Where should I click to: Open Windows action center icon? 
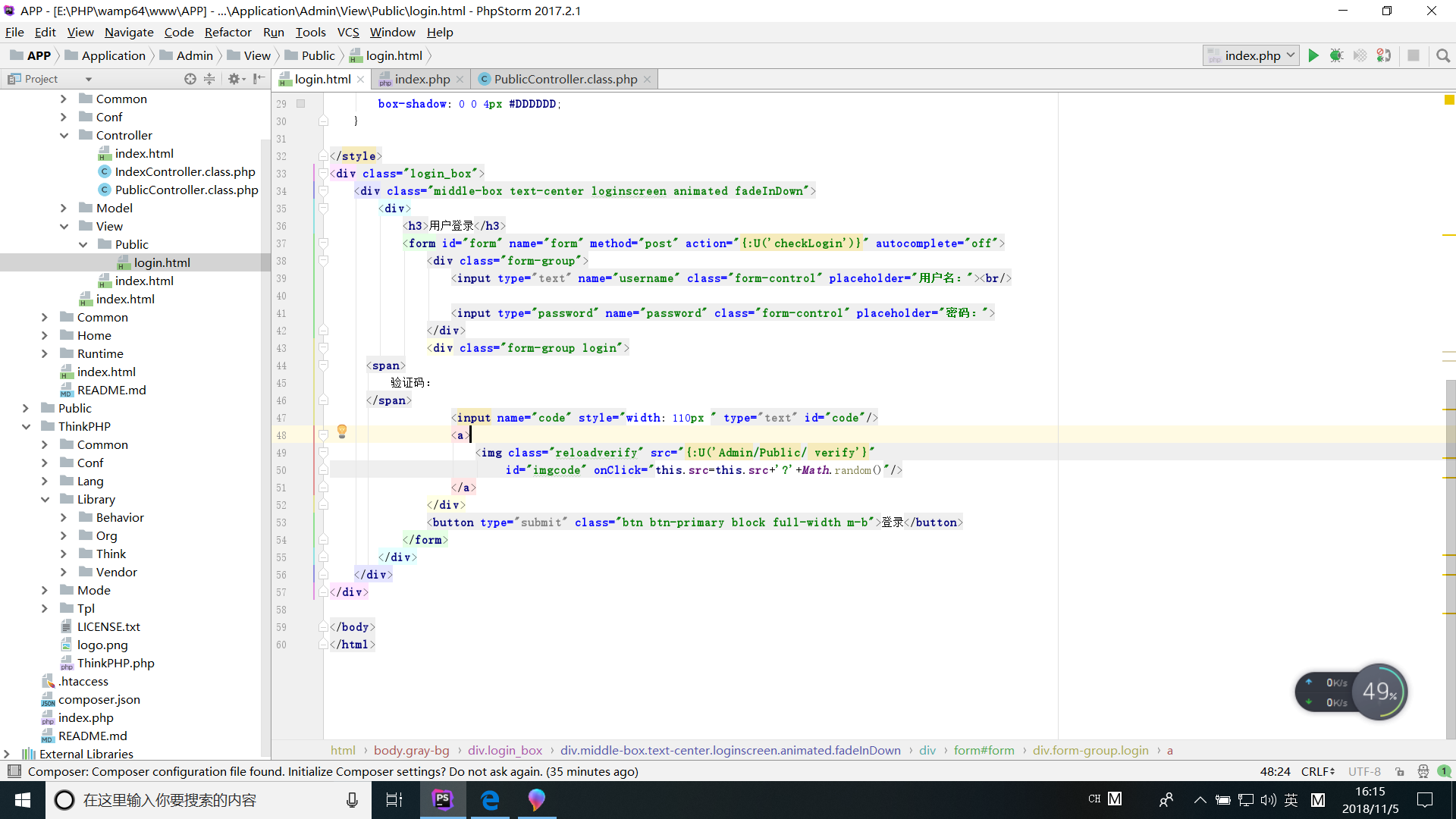tap(1425, 800)
